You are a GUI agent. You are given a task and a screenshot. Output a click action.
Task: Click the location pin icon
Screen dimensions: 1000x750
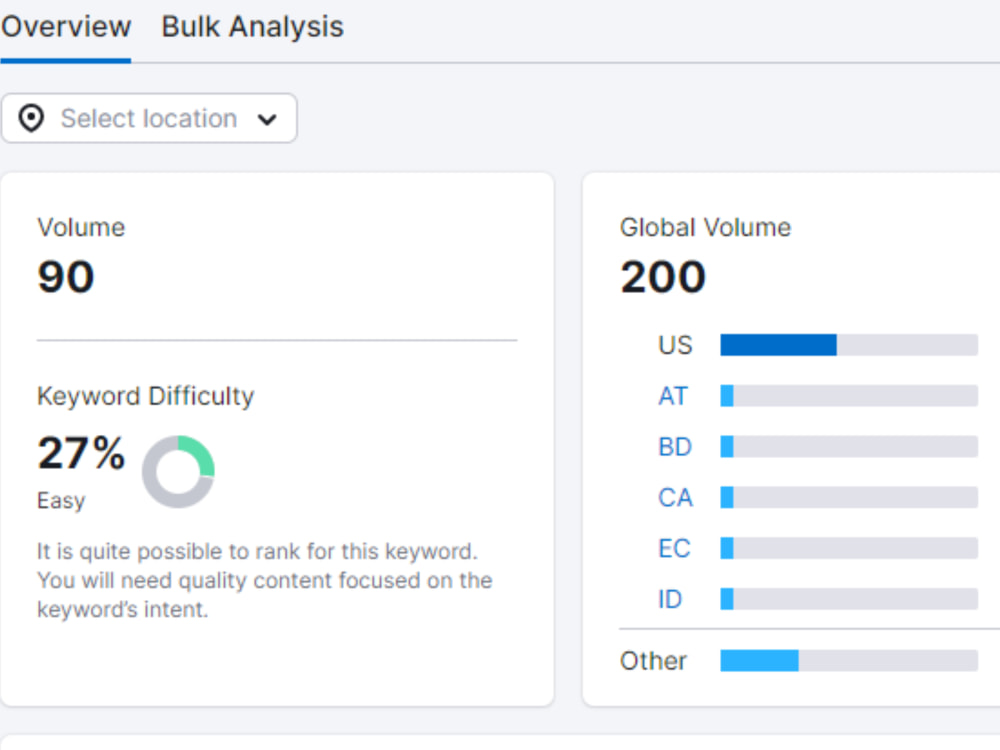pos(31,118)
